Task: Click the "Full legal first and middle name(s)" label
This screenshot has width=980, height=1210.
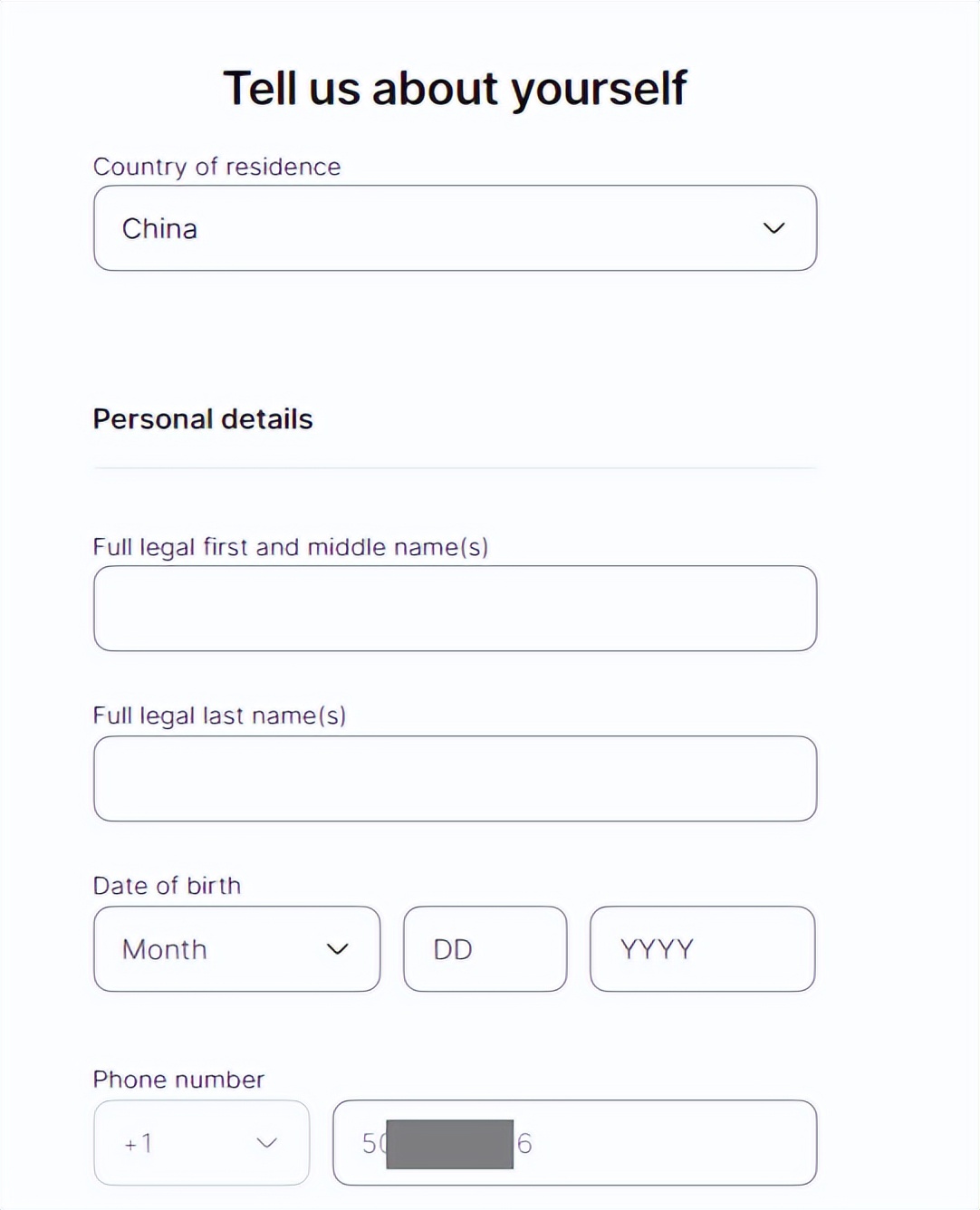Action: [x=290, y=547]
